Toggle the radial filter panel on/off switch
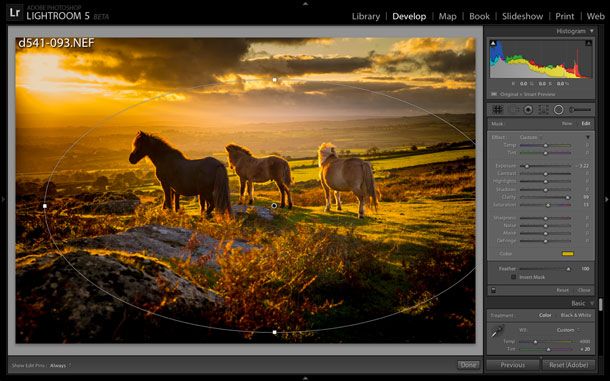The height and width of the screenshot is (381, 610). (x=493, y=290)
